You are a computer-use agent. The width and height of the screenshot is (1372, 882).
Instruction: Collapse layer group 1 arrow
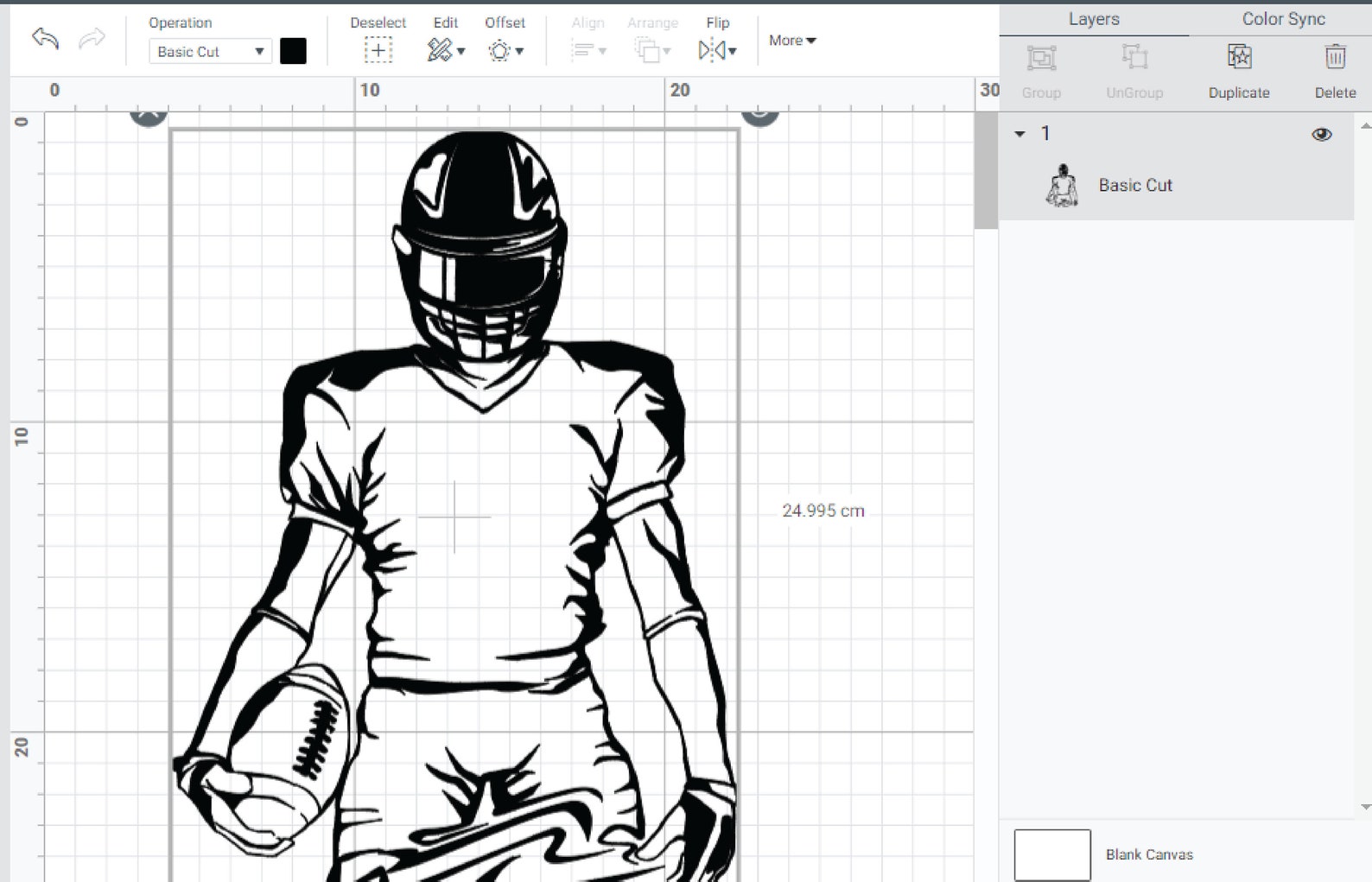[x=1019, y=134]
